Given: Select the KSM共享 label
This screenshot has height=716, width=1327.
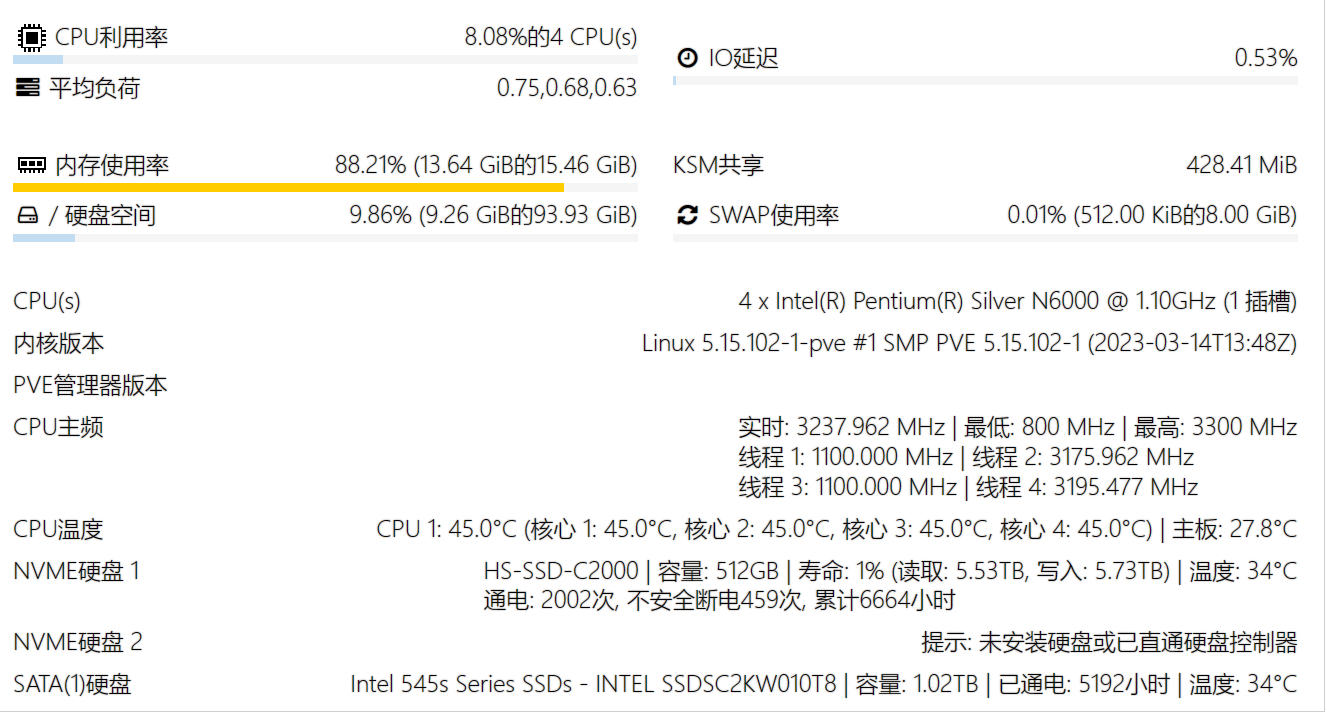Looking at the screenshot, I should 718,165.
